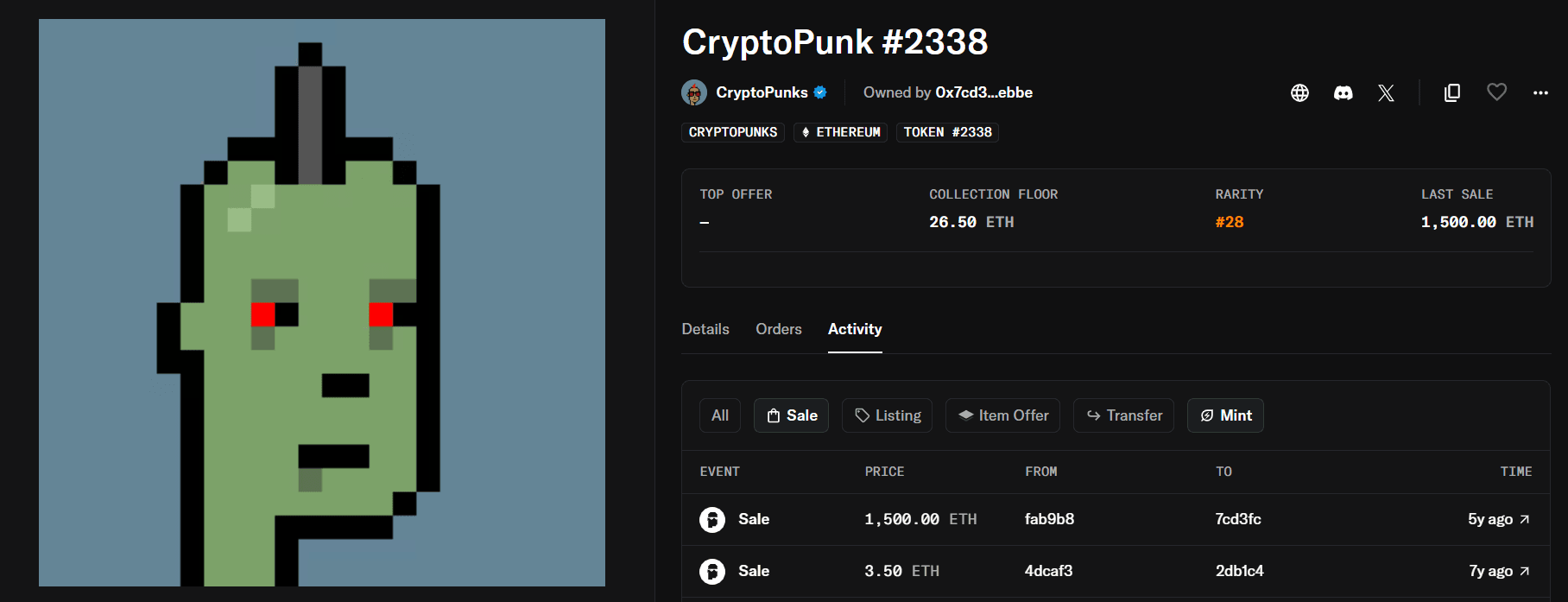Image resolution: width=1568 pixels, height=602 pixels.
Task: Click the ETHEREUM chain chip
Action: tap(840, 132)
